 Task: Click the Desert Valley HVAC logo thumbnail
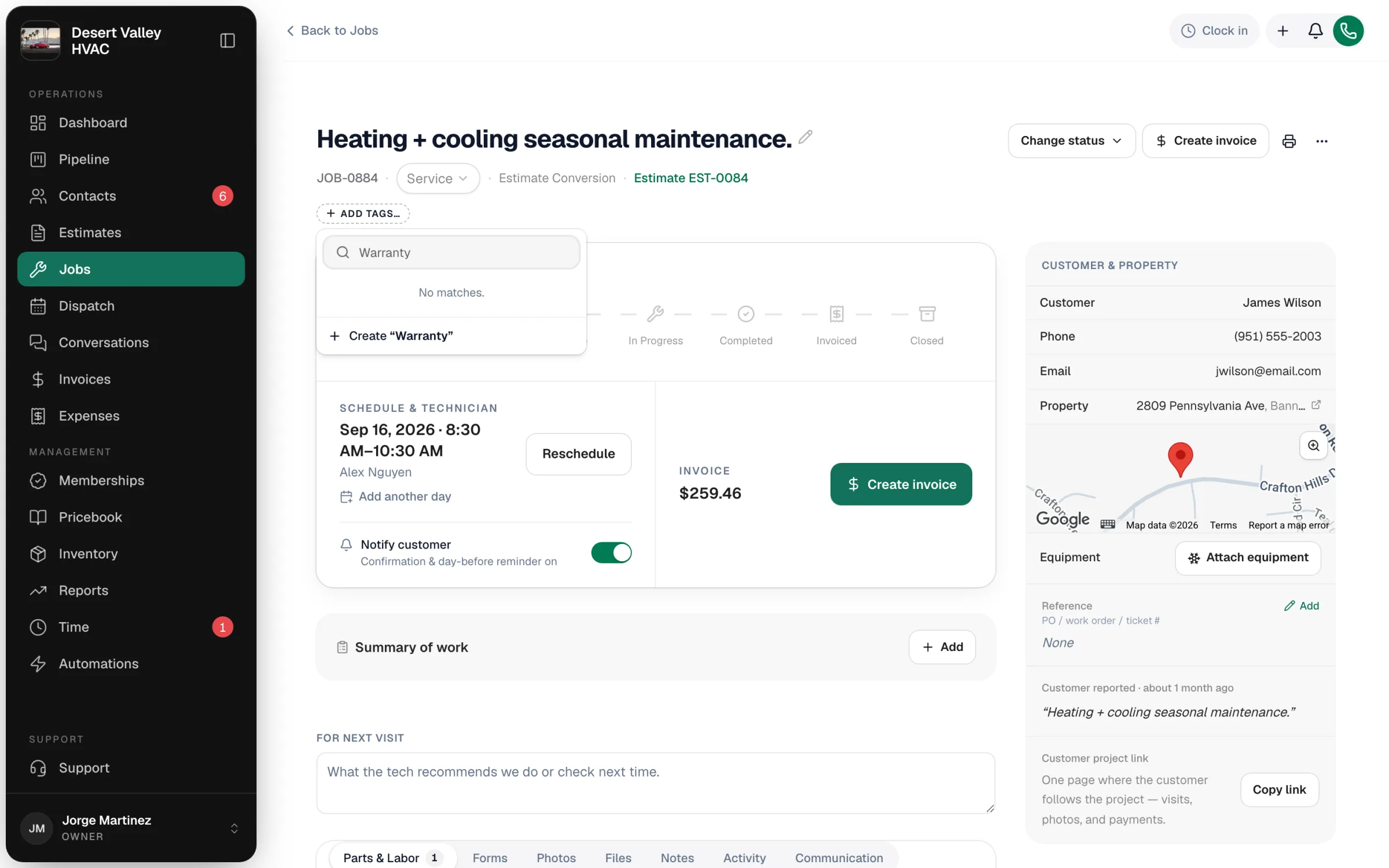(x=41, y=41)
